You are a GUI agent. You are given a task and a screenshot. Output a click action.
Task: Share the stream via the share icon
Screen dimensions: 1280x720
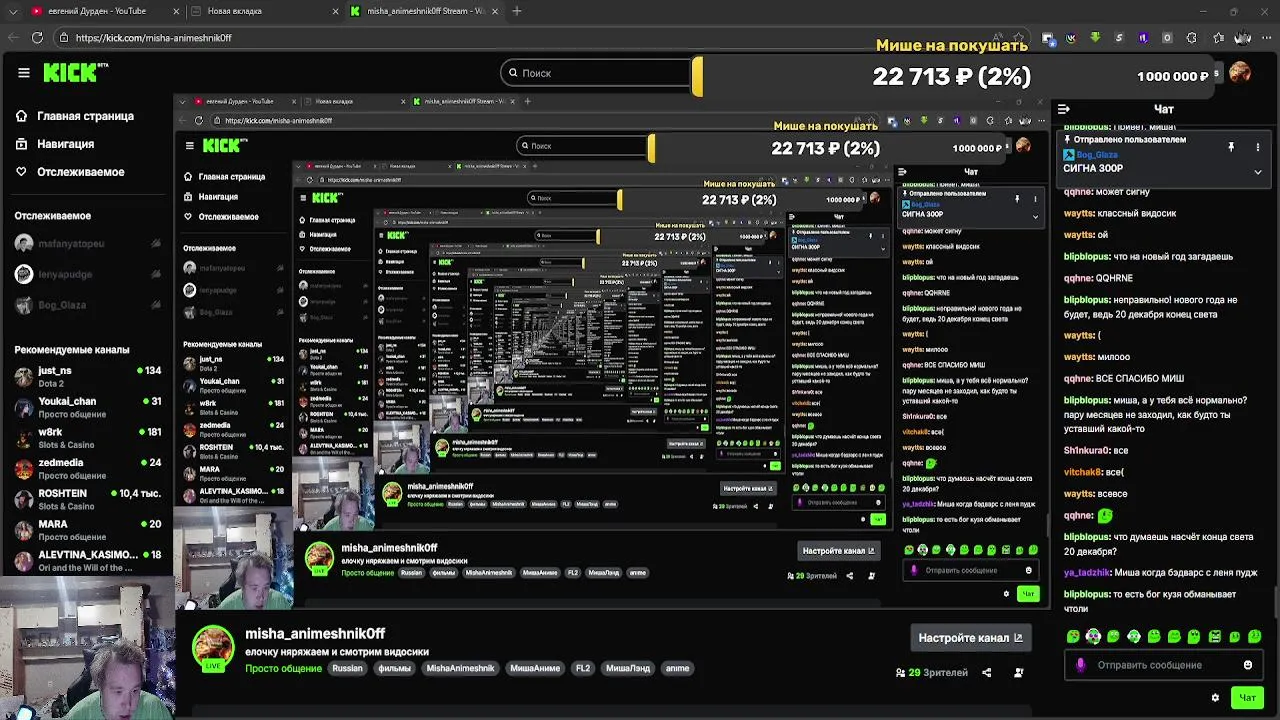986,673
